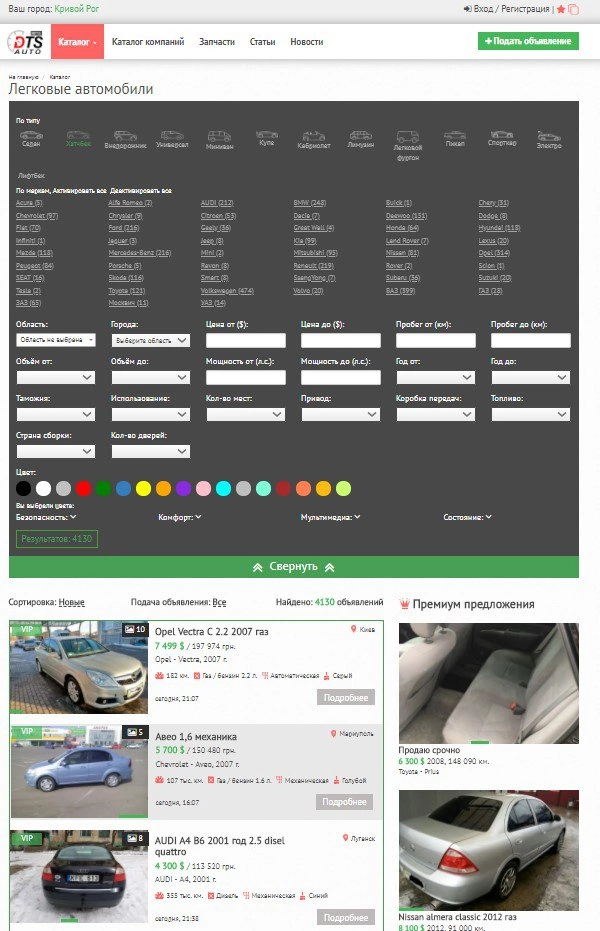This screenshot has width=600, height=931.
Task: Pick the black color swatch
Action: (x=23, y=489)
